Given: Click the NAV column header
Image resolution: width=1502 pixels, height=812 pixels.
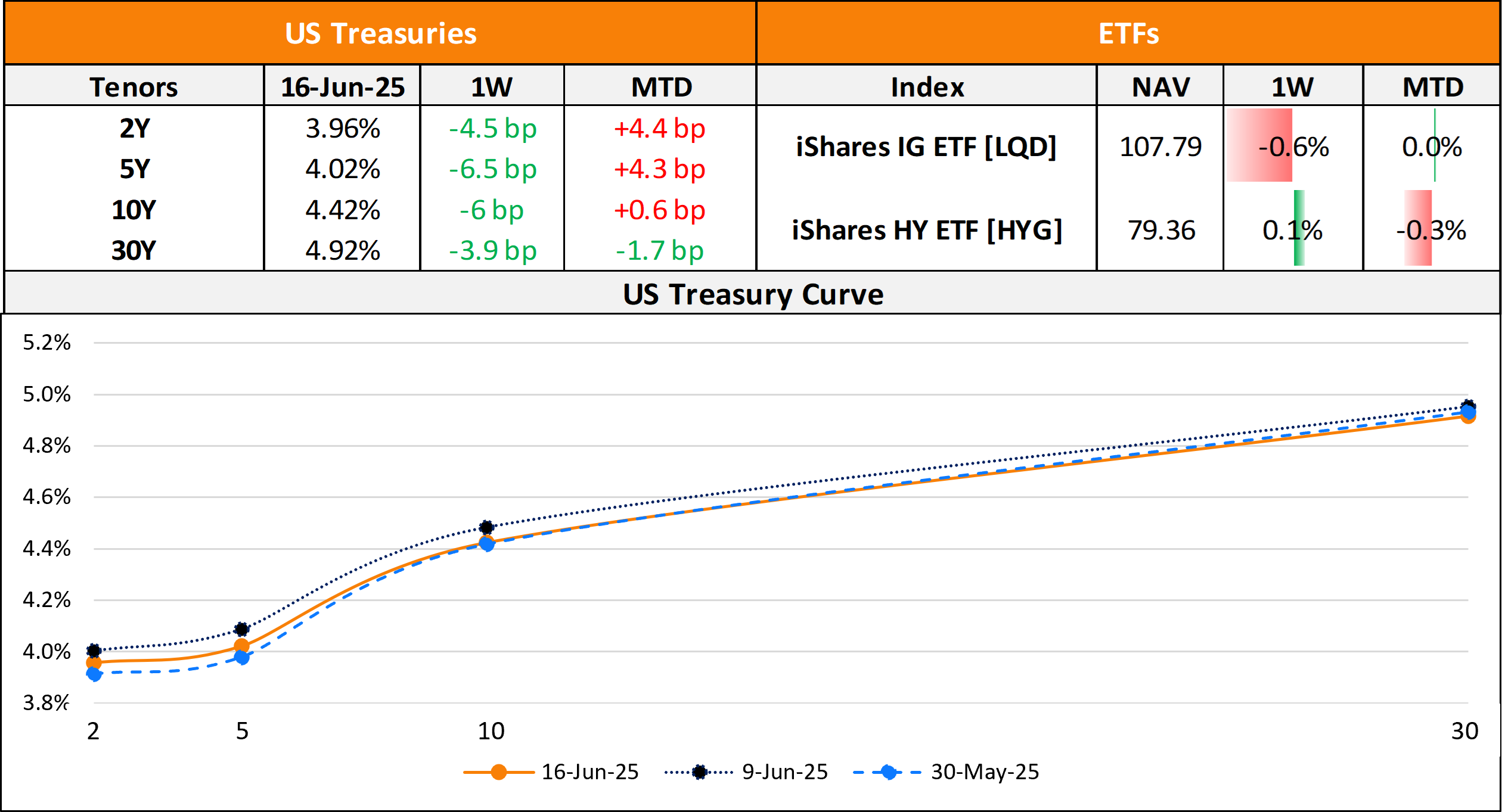Looking at the screenshot, I should (1160, 87).
